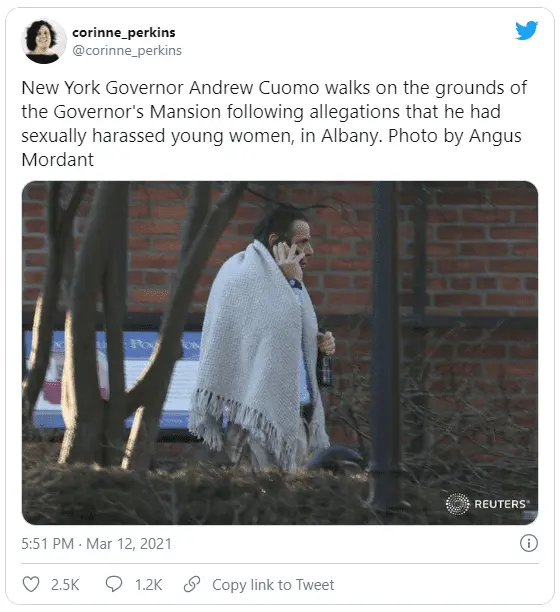Click the 1.2K replies count
Image resolution: width=560 pixels, height=612 pixels.
click(149, 585)
